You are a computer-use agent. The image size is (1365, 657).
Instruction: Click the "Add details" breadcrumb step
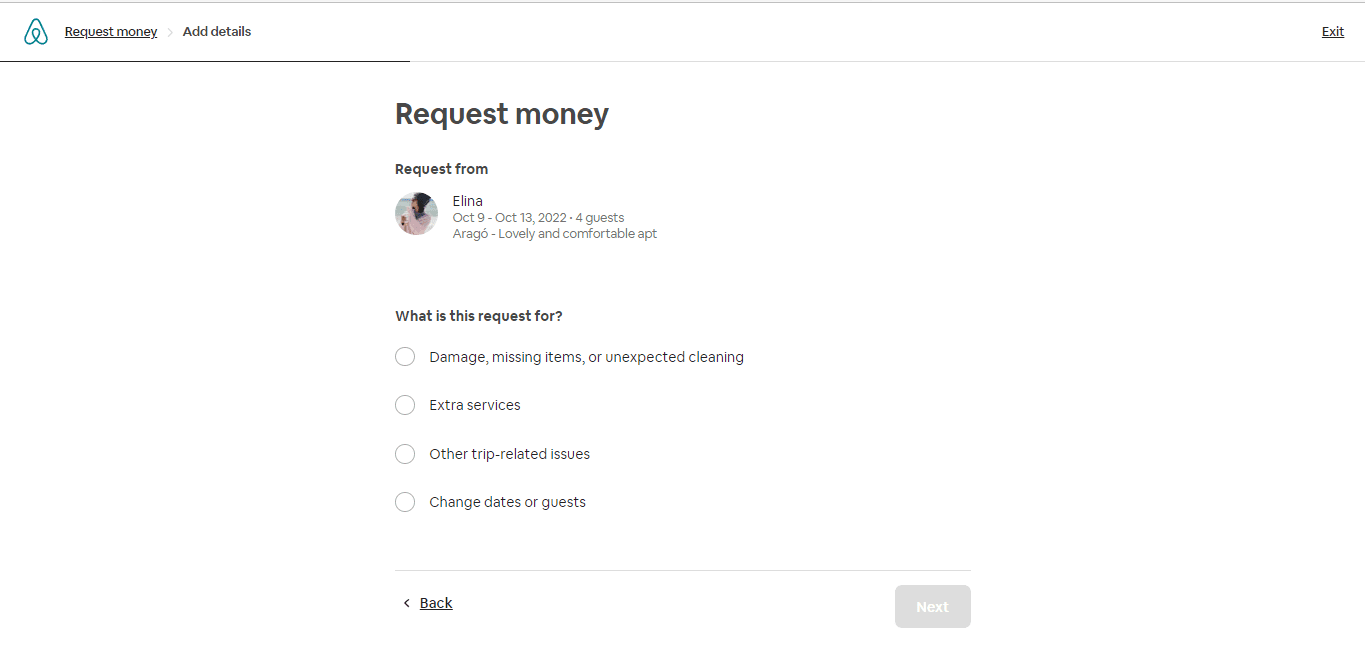pyautogui.click(x=216, y=31)
